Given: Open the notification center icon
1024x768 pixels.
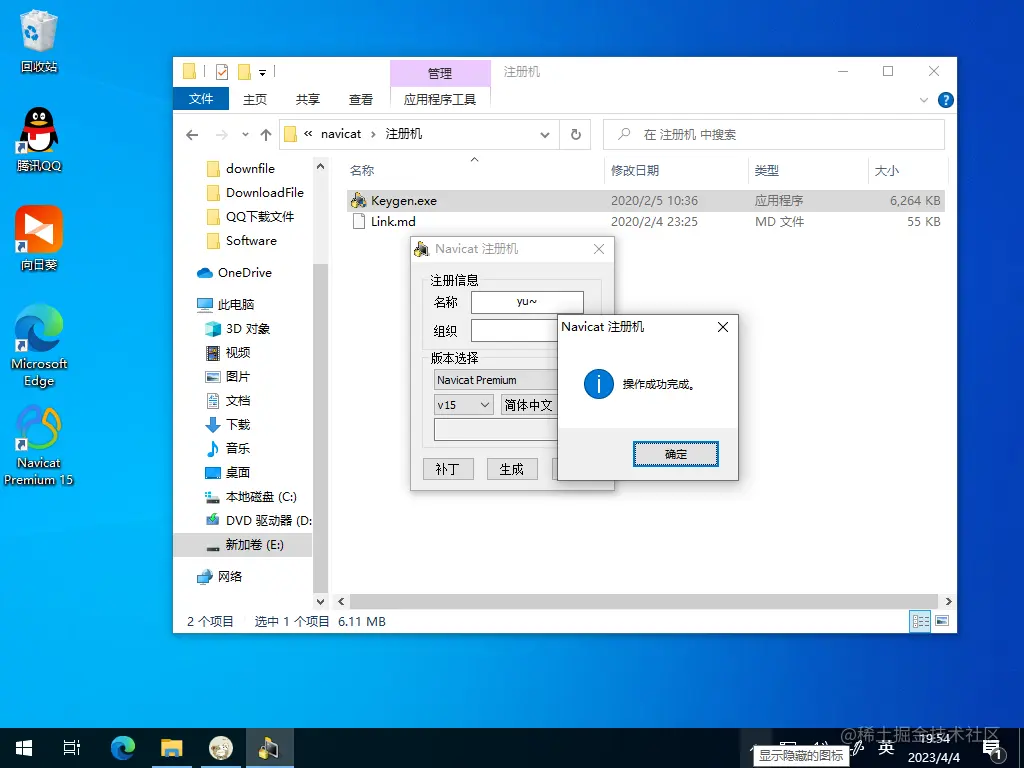Looking at the screenshot, I should pyautogui.click(x=992, y=749).
